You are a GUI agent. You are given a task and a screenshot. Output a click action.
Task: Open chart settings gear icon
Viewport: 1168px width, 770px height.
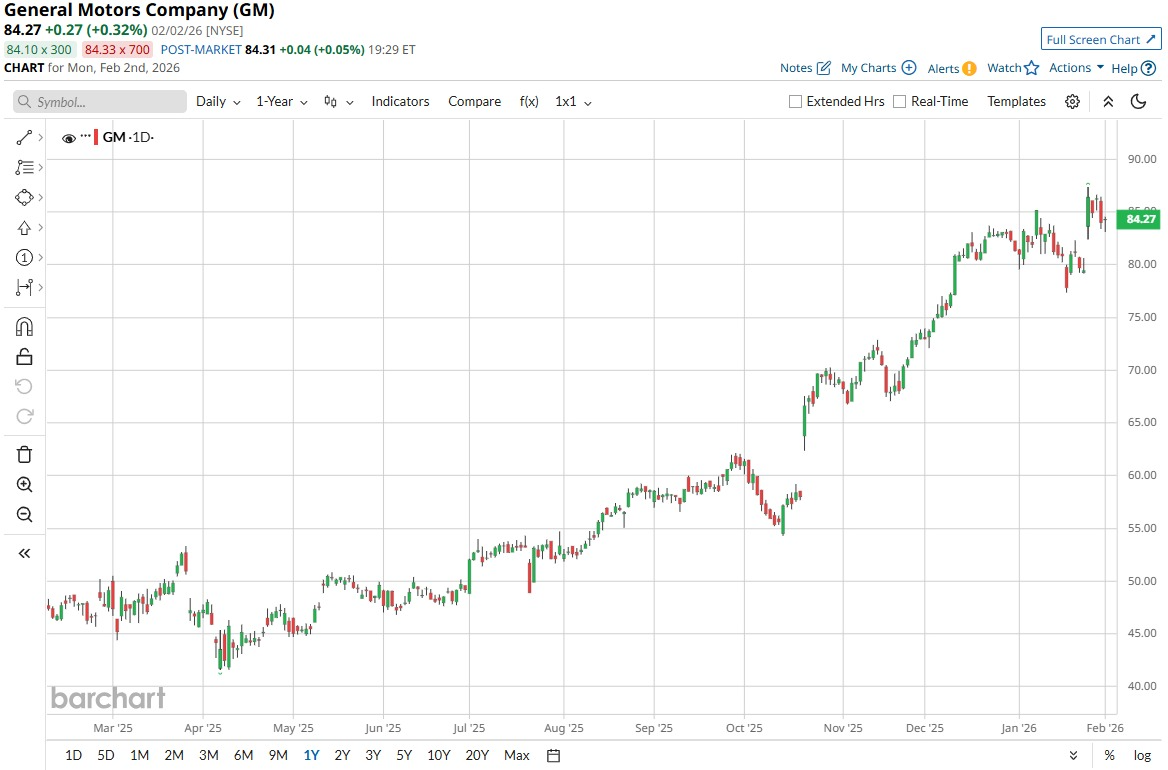tap(1072, 102)
